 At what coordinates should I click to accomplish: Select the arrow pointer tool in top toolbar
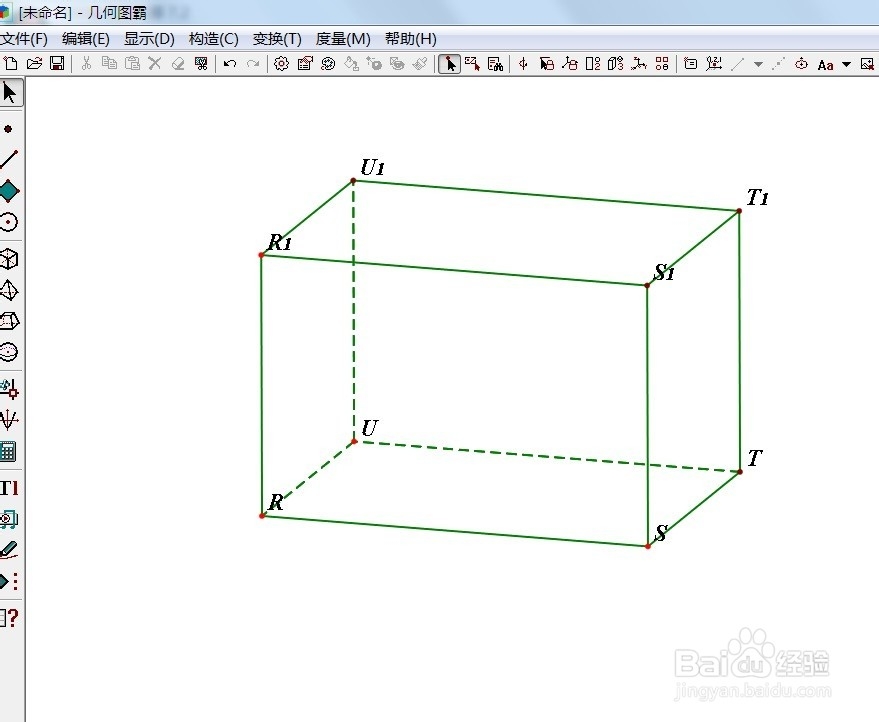[x=449, y=64]
